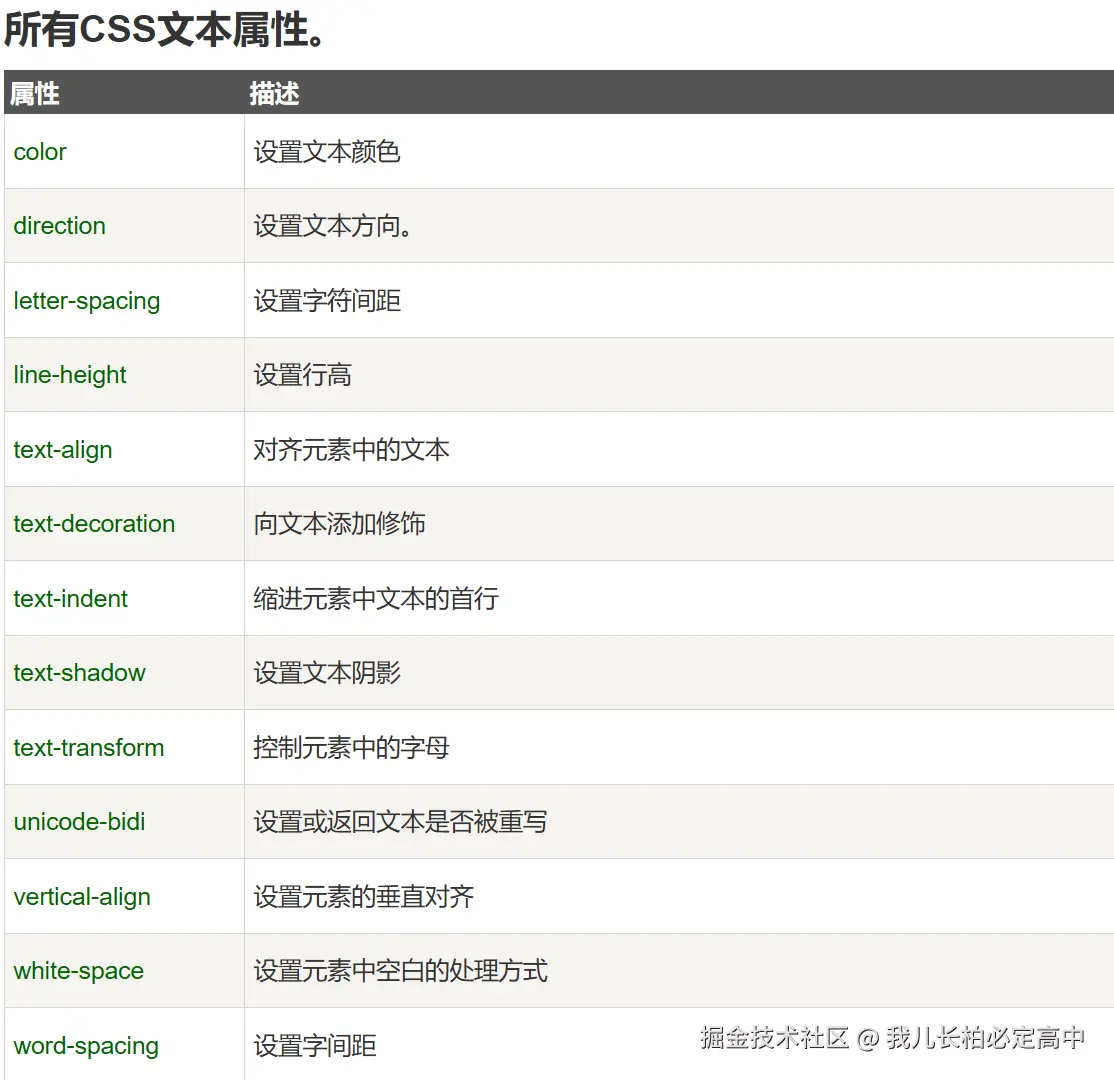Open the vertical-align property link
Screen dimensions: 1114x1080
tap(82, 897)
